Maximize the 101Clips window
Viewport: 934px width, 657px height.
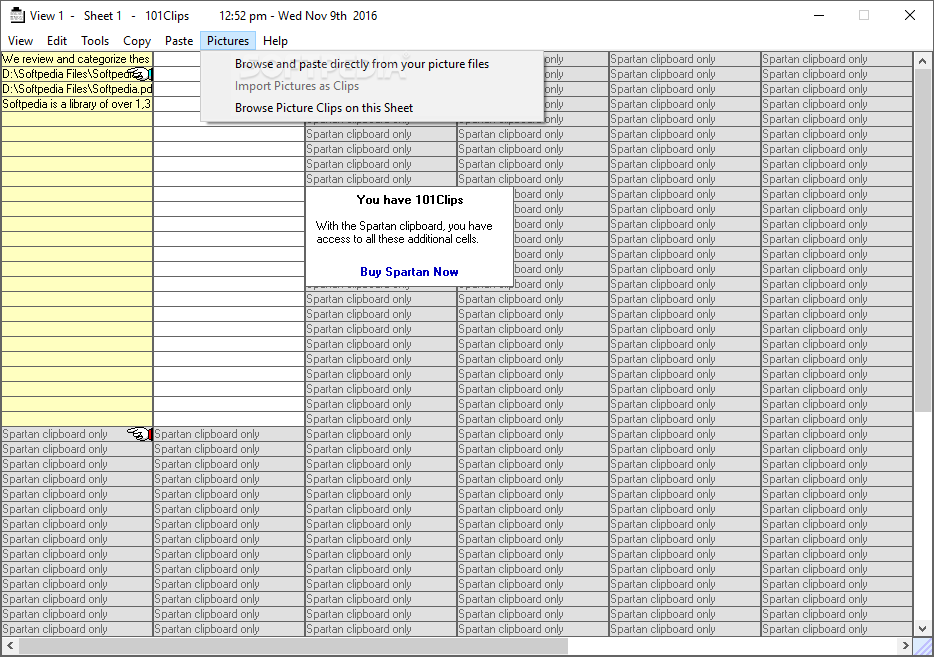point(864,15)
